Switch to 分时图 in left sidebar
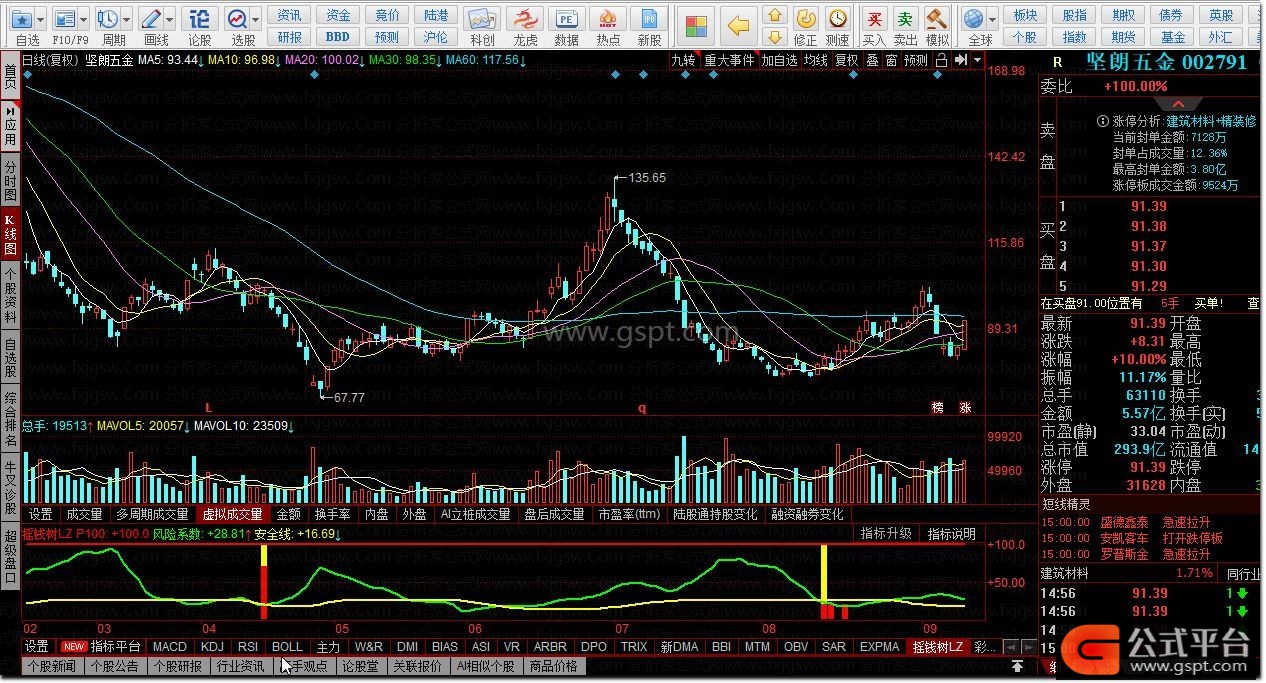This screenshot has width=1266, height=683. (x=10, y=180)
